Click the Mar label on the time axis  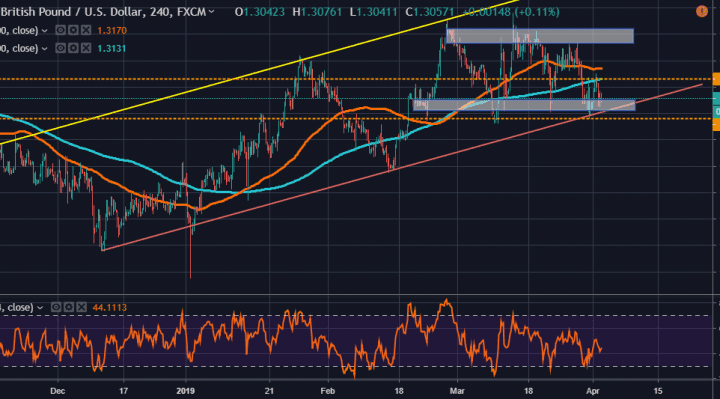[x=457, y=391]
